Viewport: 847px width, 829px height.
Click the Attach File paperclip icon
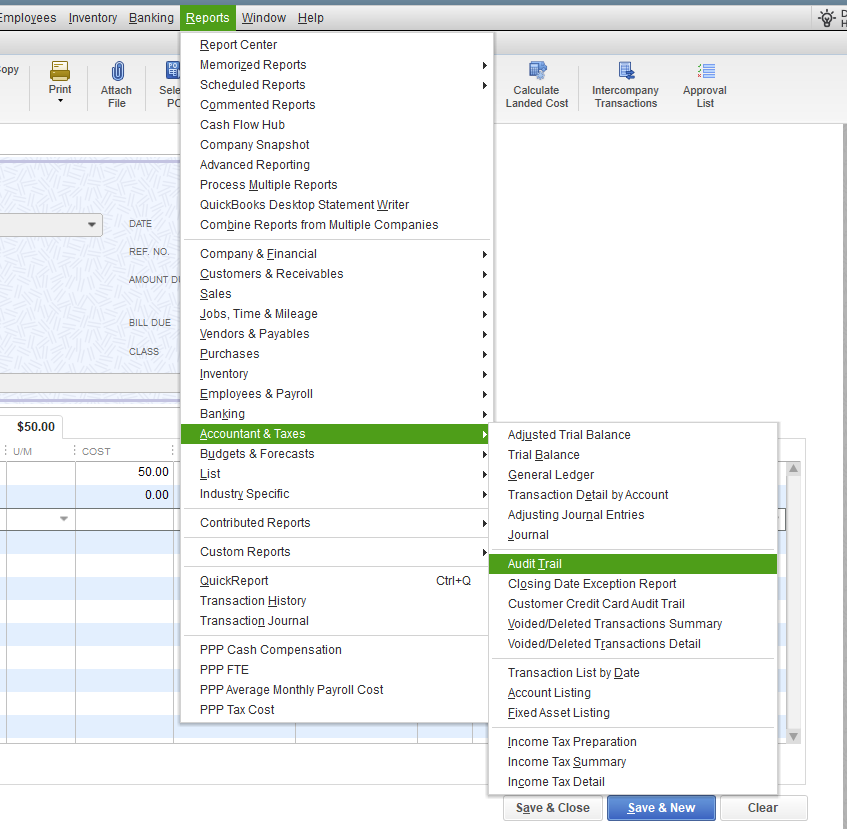pyautogui.click(x=117, y=71)
